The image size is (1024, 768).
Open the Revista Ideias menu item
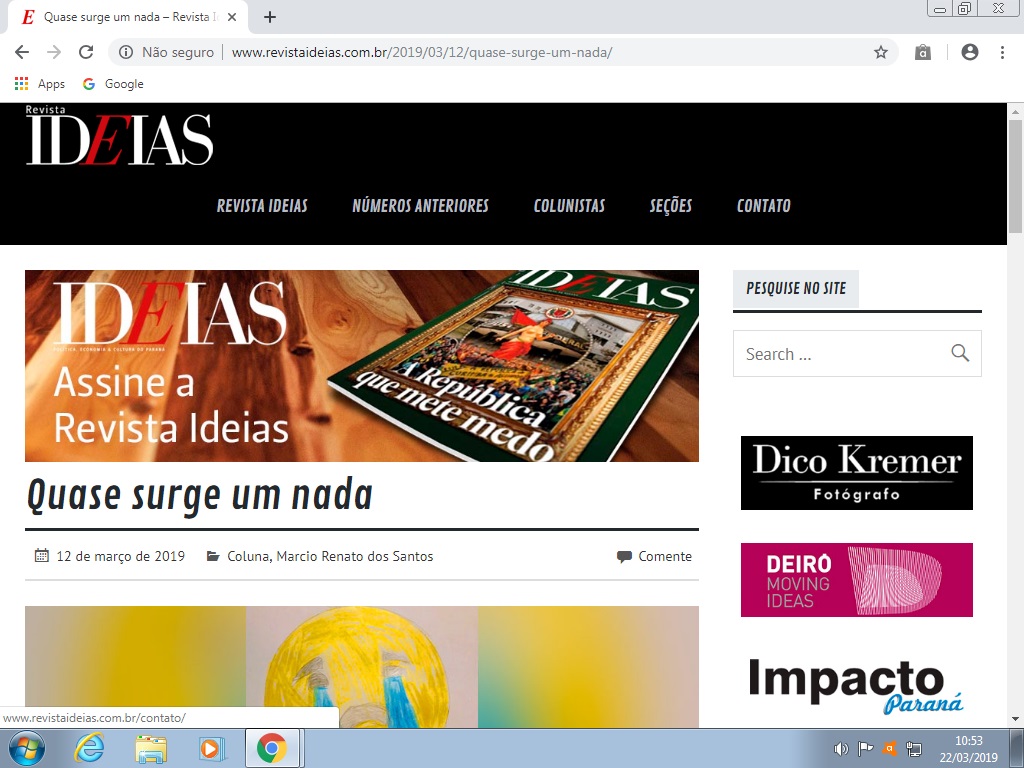click(262, 206)
